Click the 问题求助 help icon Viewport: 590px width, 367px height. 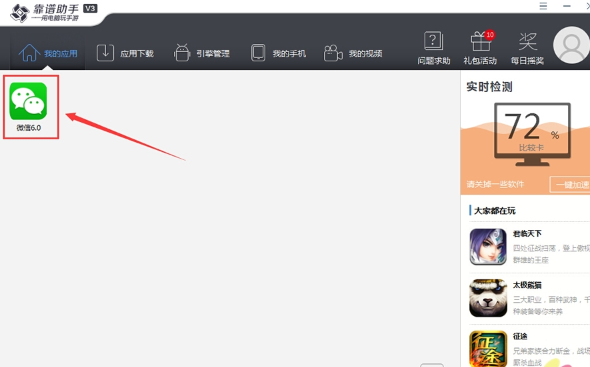tap(433, 41)
